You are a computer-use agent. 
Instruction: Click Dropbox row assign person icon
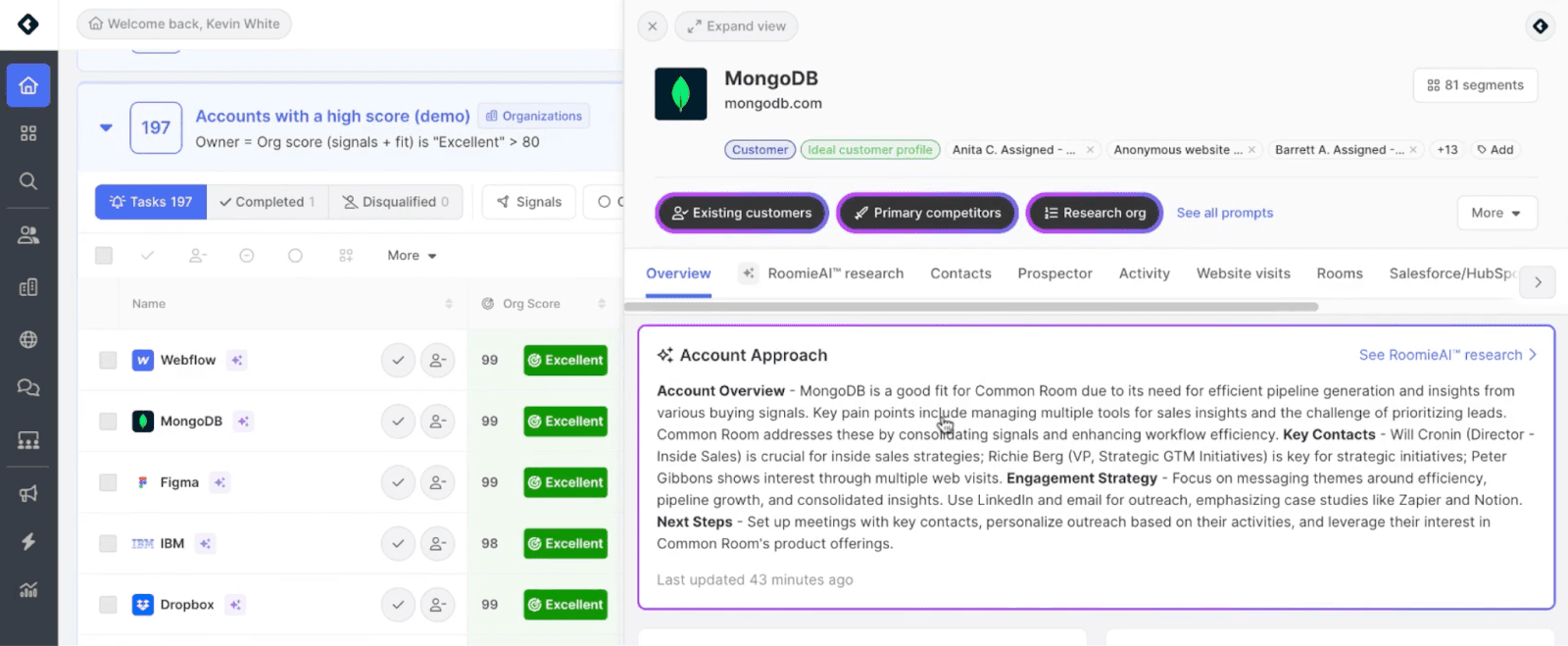pos(437,605)
